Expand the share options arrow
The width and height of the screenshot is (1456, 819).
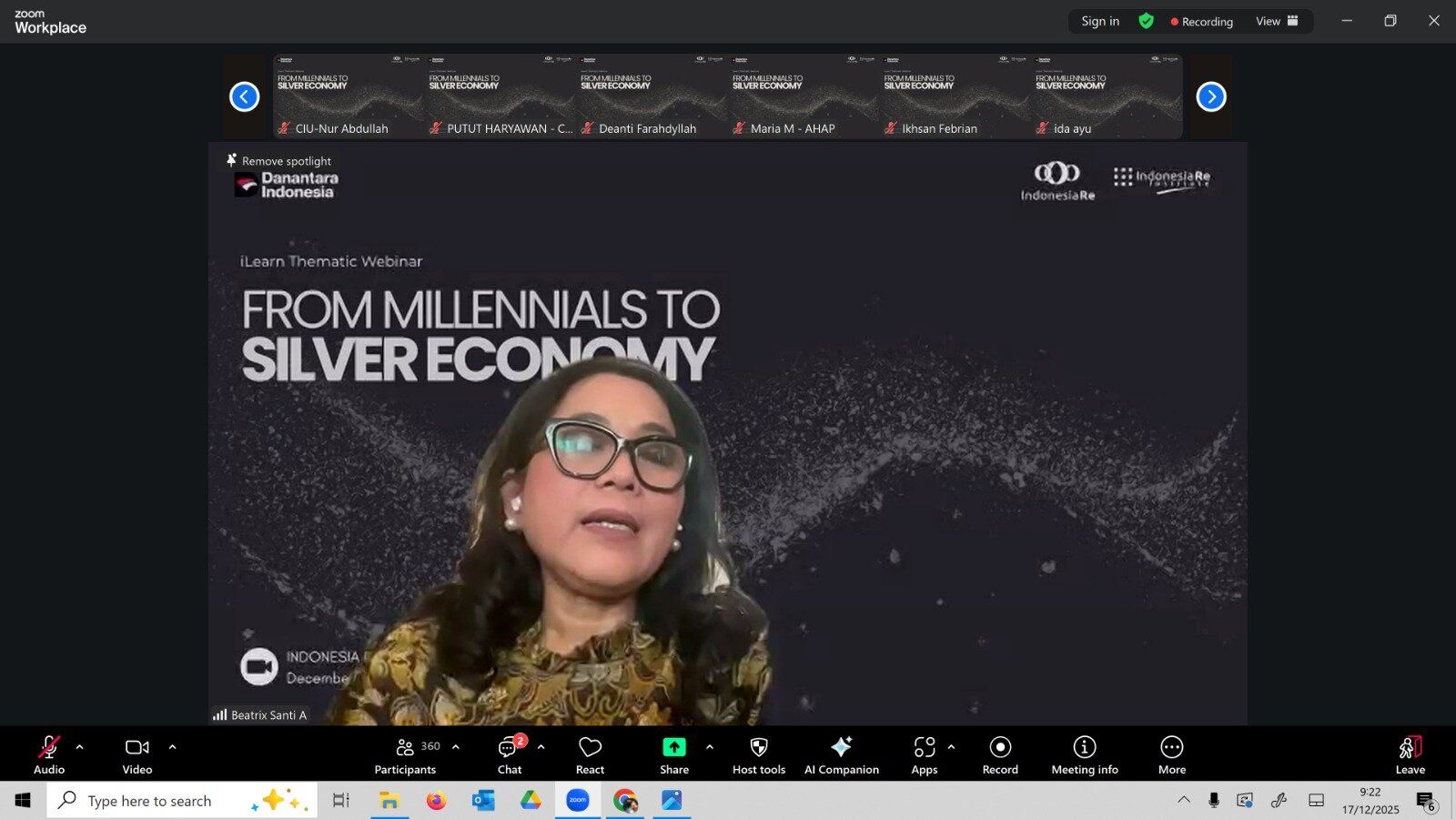[x=710, y=747]
